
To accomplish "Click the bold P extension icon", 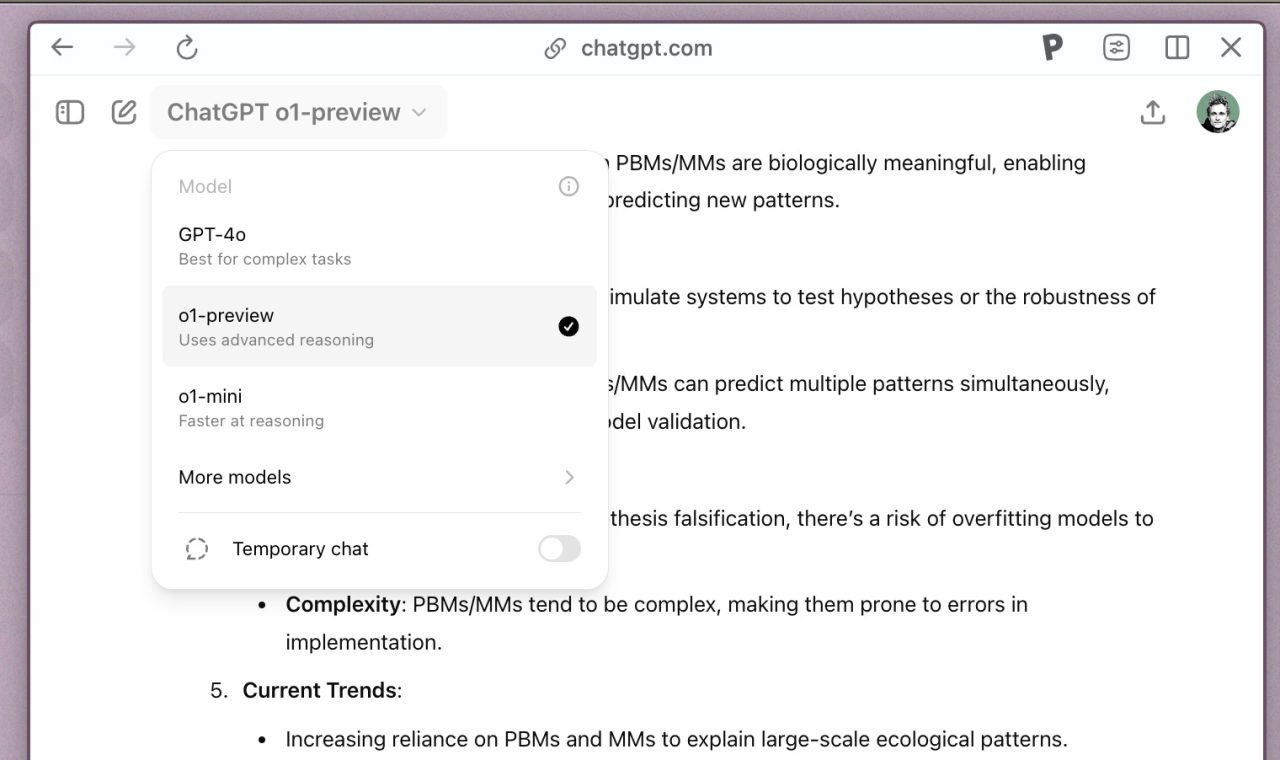I will [1051, 48].
